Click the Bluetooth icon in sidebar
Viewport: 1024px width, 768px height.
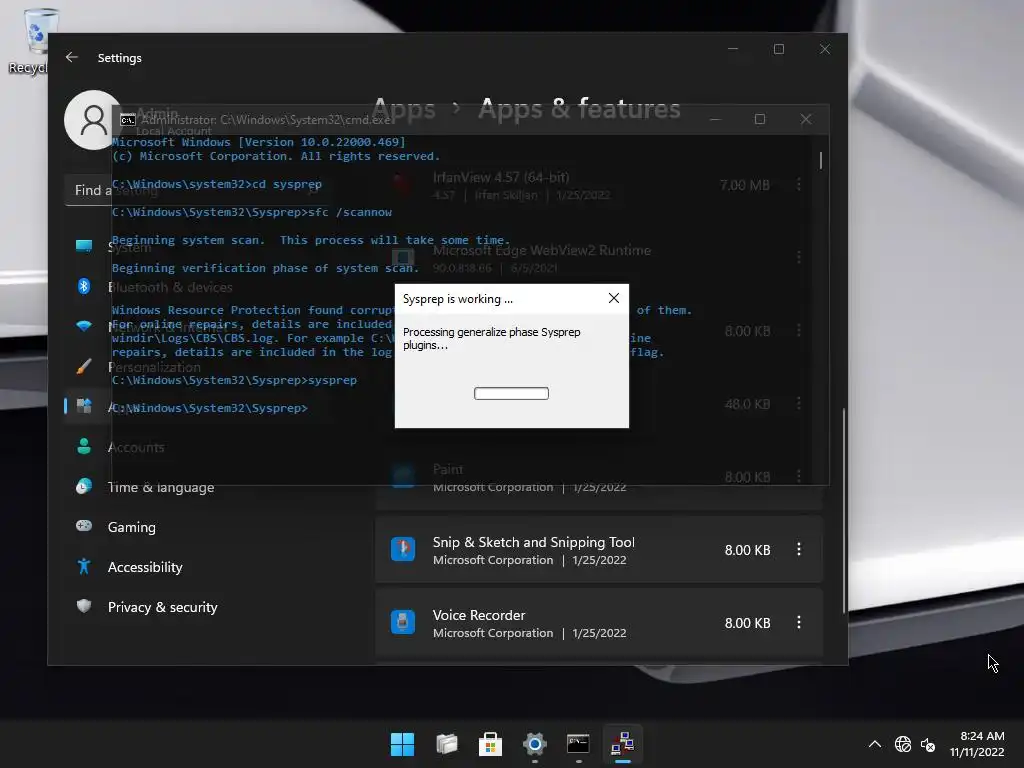[84, 286]
